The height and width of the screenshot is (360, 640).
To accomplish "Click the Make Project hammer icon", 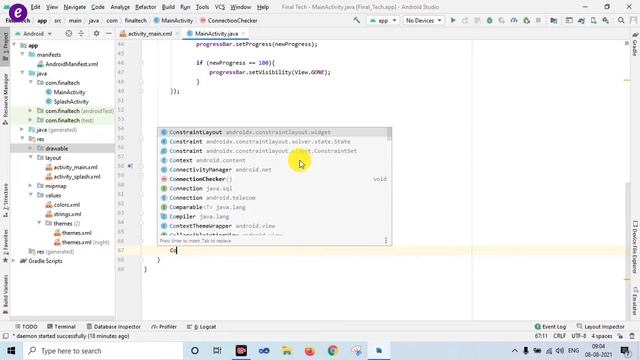I will click(x=357, y=20).
